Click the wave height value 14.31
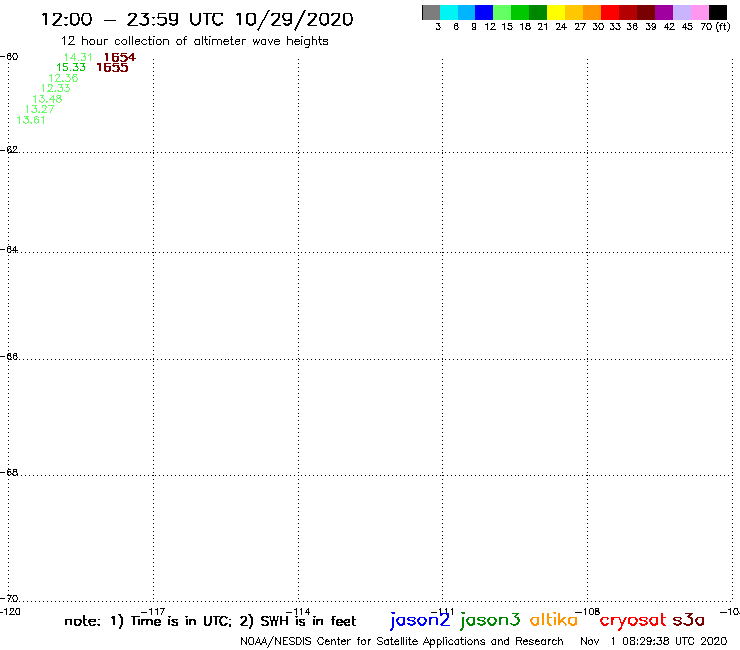 click(78, 57)
